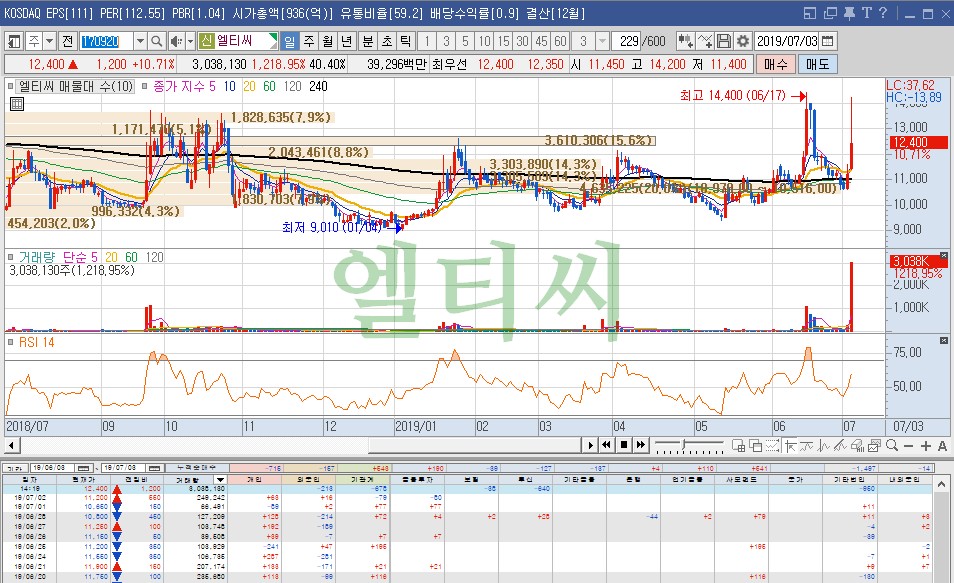The height and width of the screenshot is (583, 954).
Task: Click the first overlapping windows chart icon
Action: pos(739,446)
